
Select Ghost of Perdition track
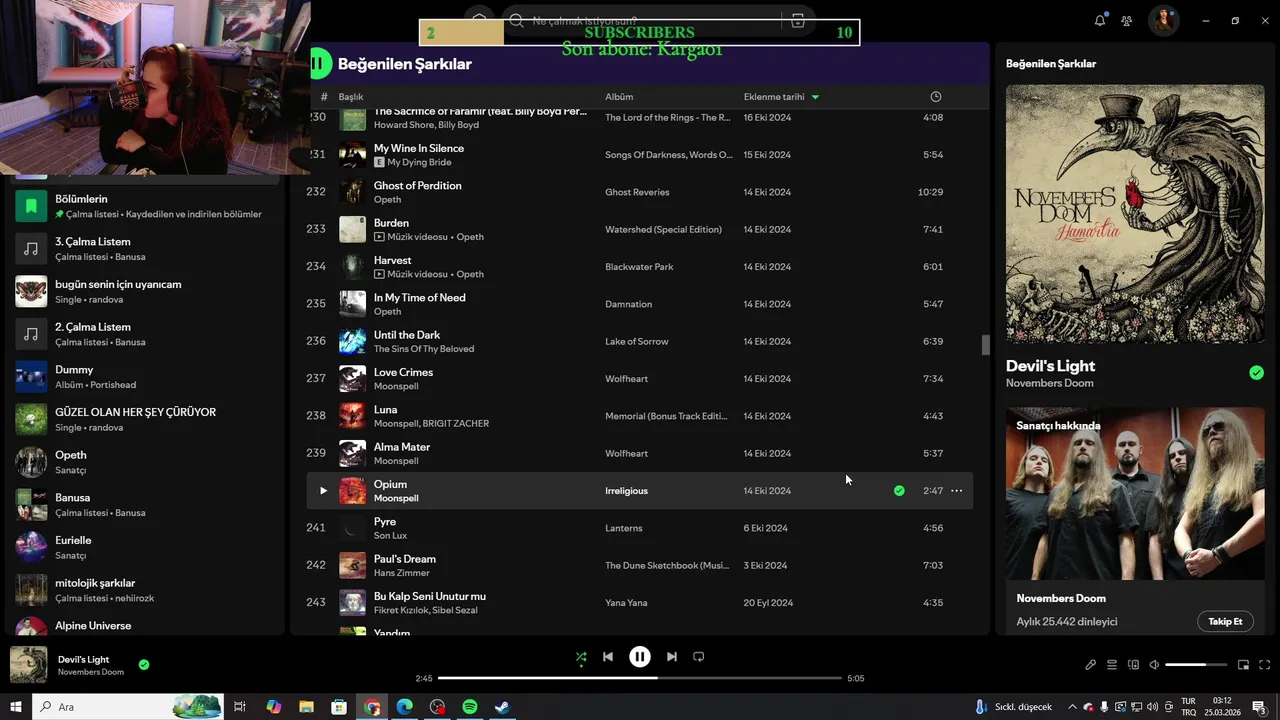click(639, 192)
